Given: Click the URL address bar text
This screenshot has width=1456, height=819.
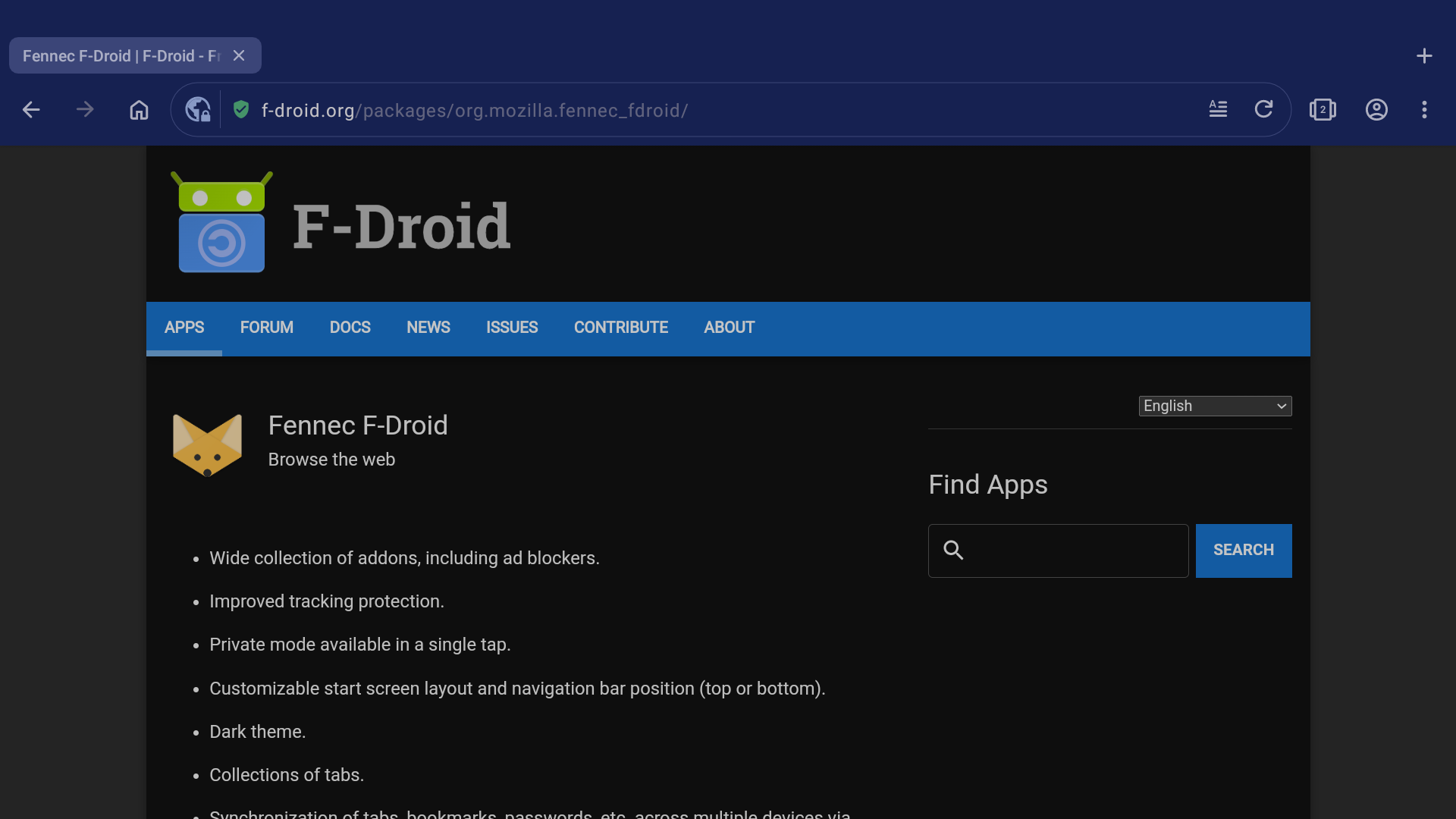Looking at the screenshot, I should point(474,111).
